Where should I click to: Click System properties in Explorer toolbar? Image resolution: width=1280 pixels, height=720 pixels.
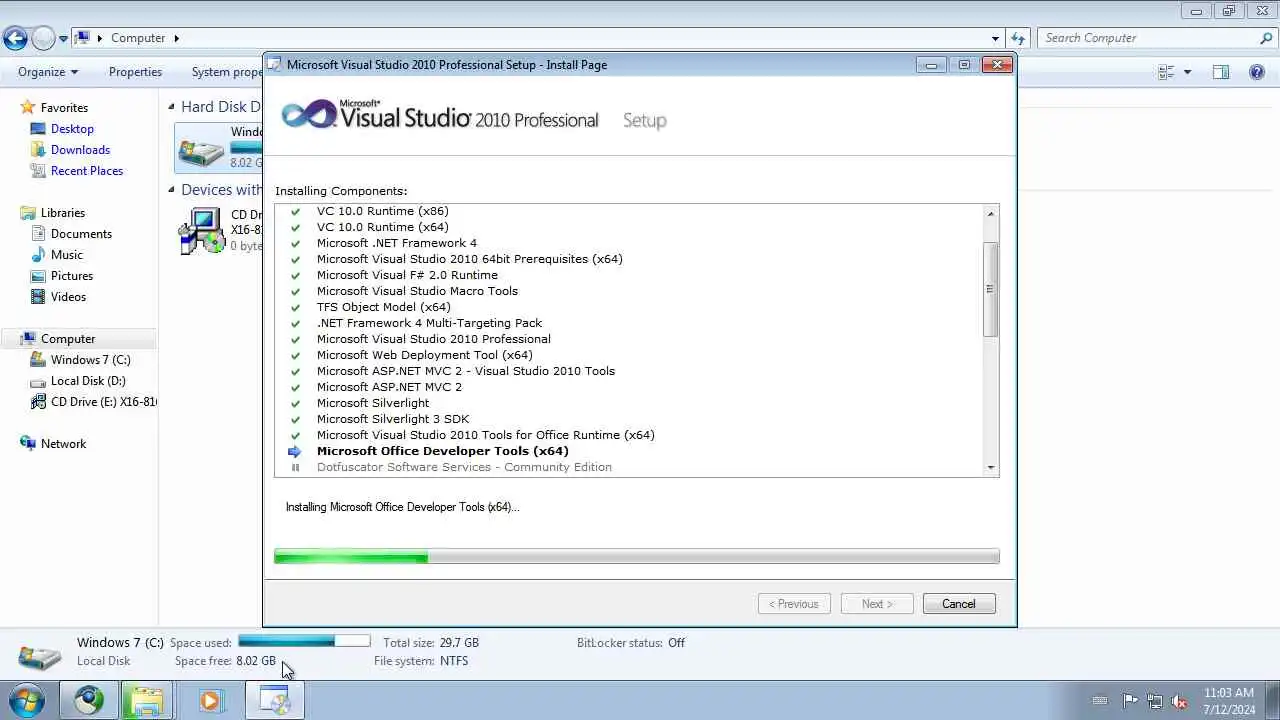pyautogui.click(x=227, y=72)
